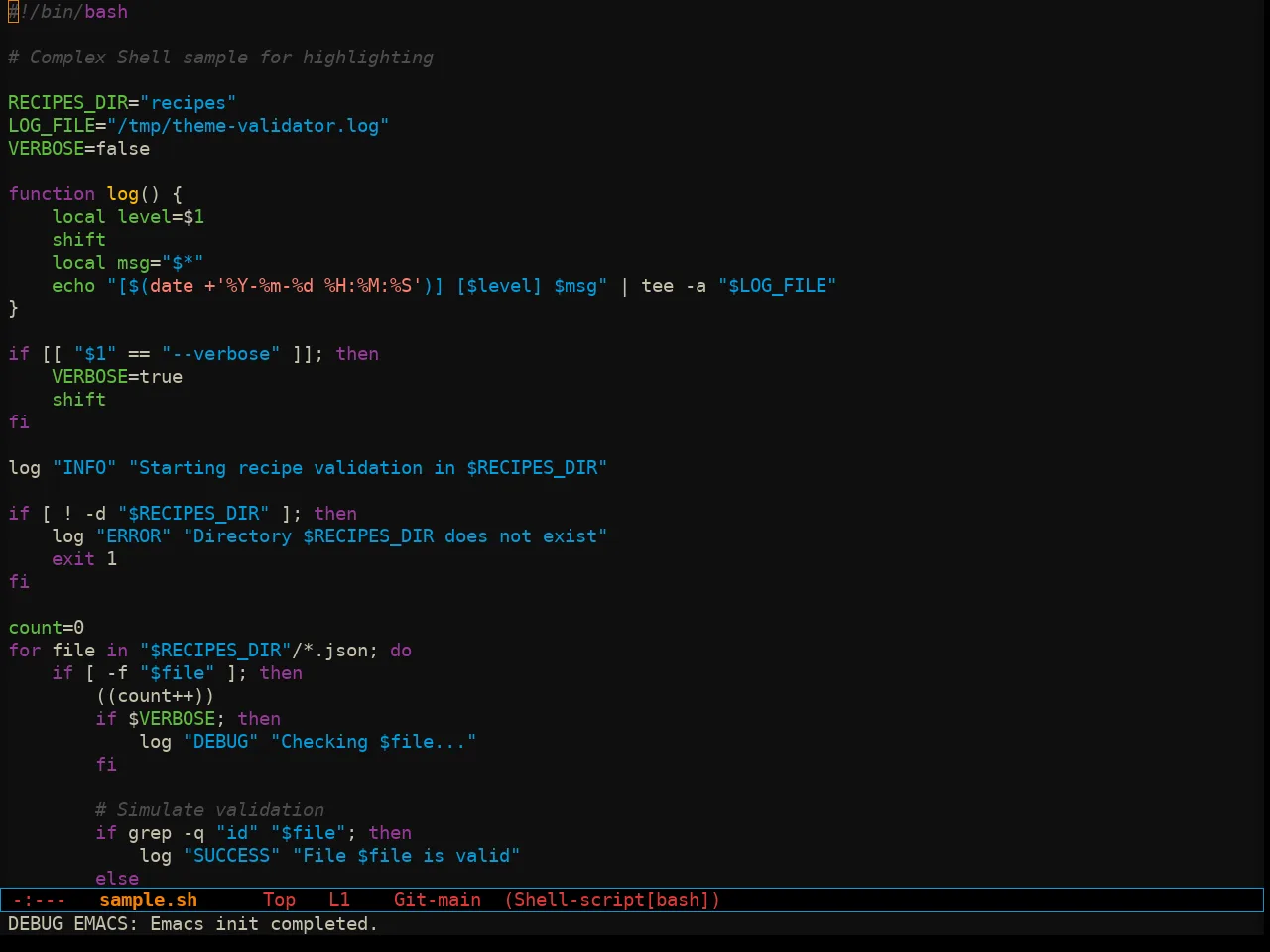Click the 'if $VERBOSE; then' line
The image size is (1270, 952).
[188, 719]
